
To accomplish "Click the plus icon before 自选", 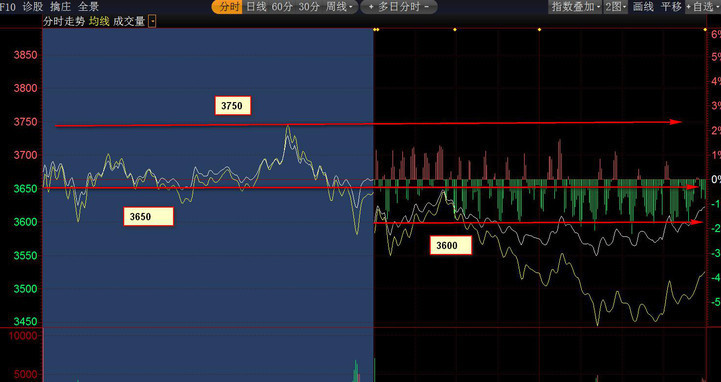I will [688, 7].
